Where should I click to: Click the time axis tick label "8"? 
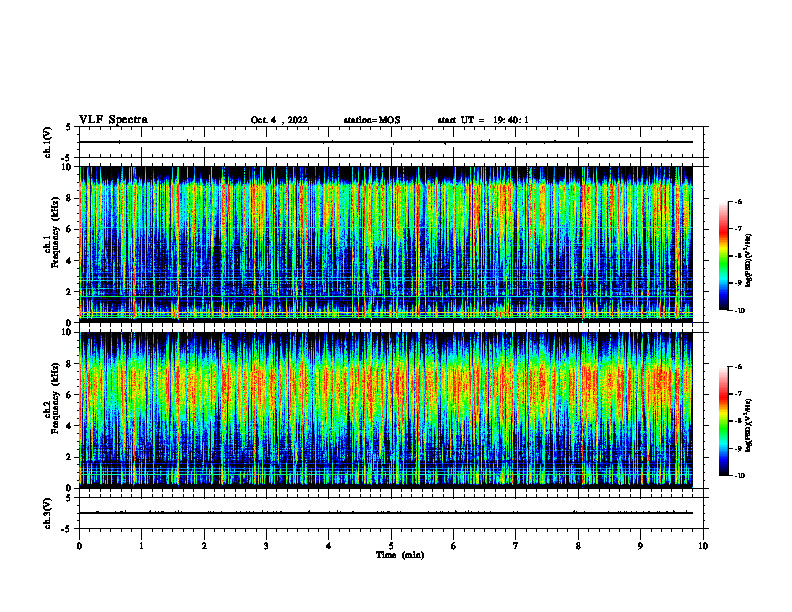pyautogui.click(x=578, y=546)
